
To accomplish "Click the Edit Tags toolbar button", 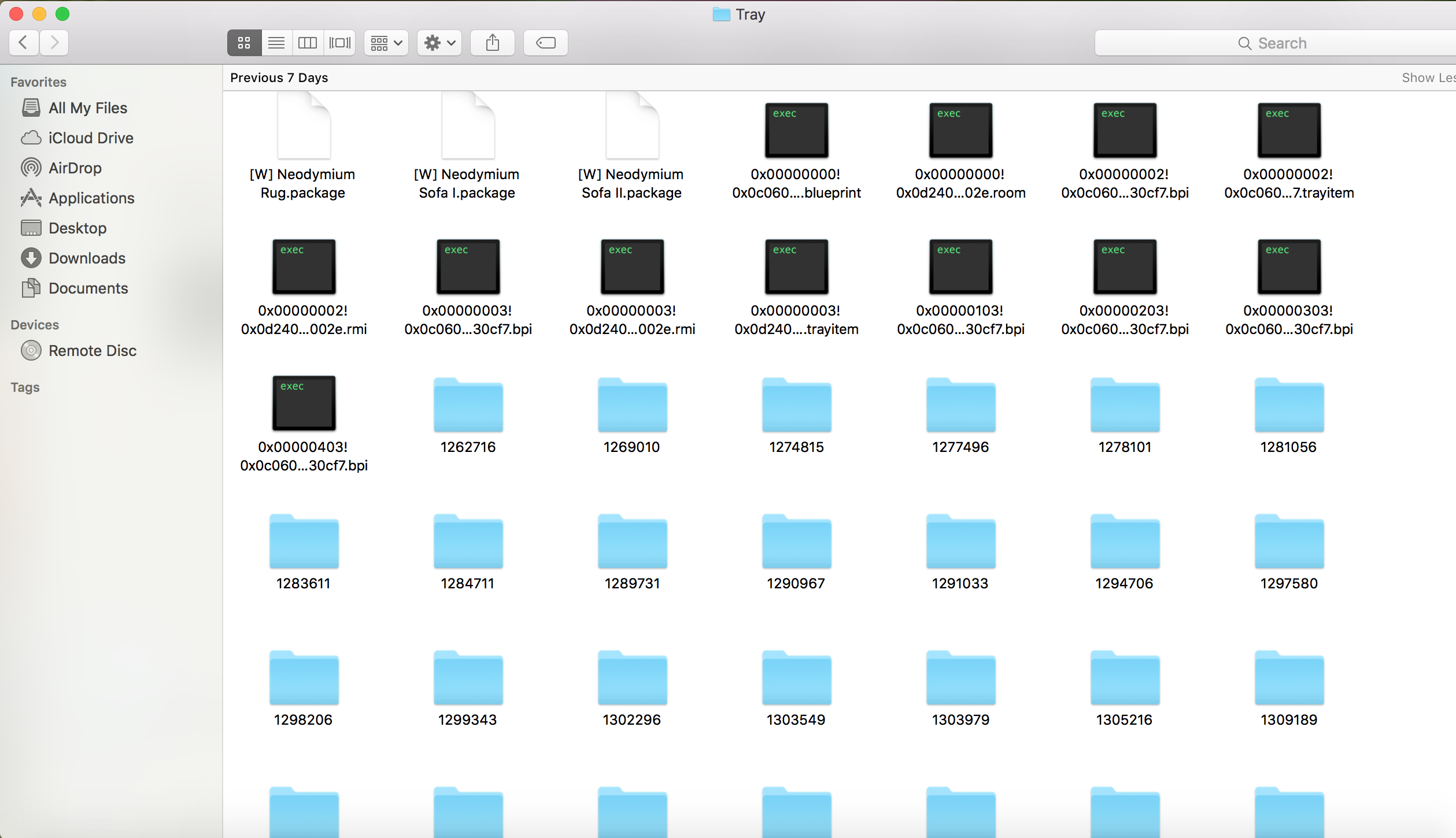I will coord(545,43).
